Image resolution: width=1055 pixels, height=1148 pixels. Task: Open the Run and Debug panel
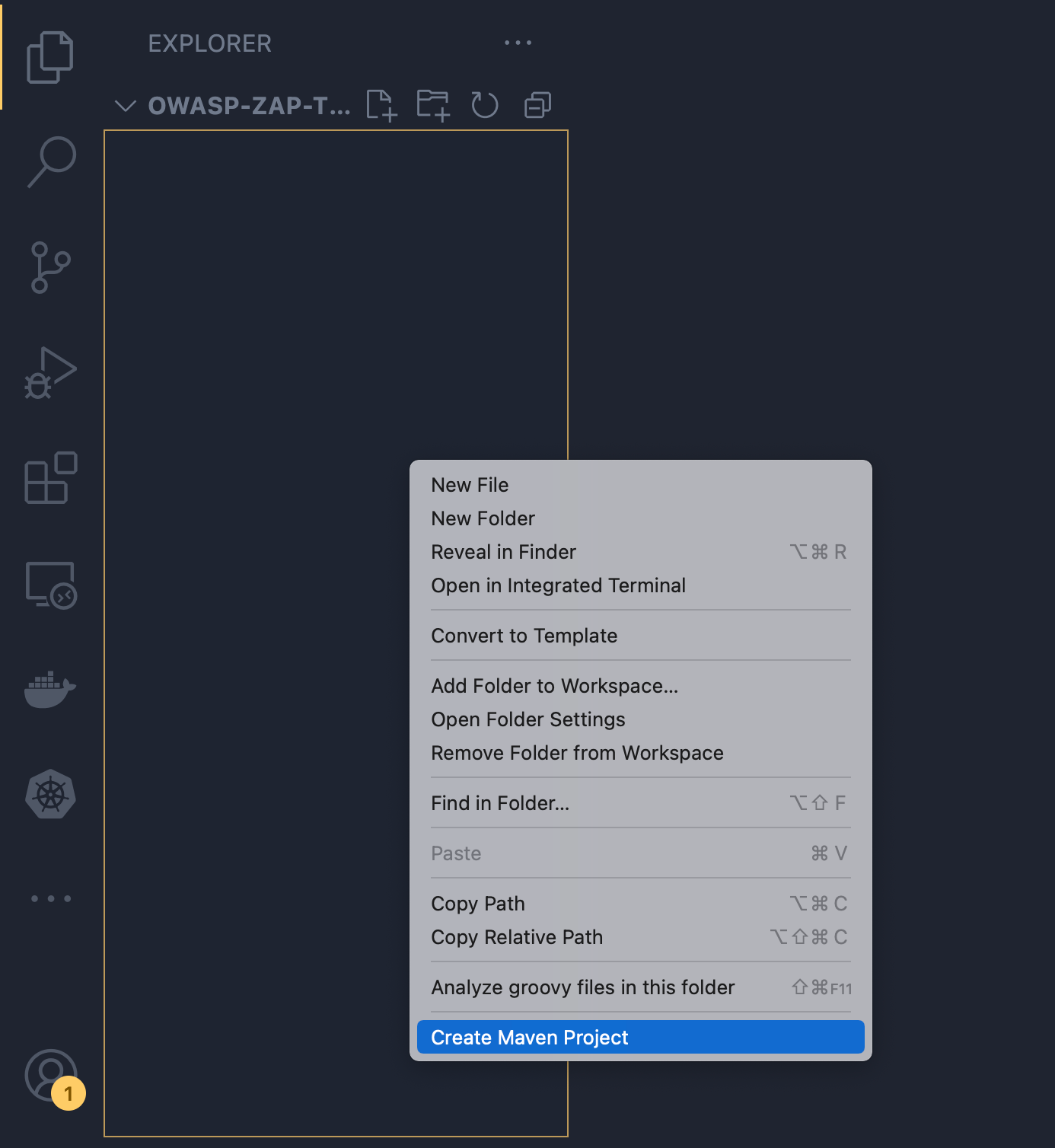pos(50,372)
